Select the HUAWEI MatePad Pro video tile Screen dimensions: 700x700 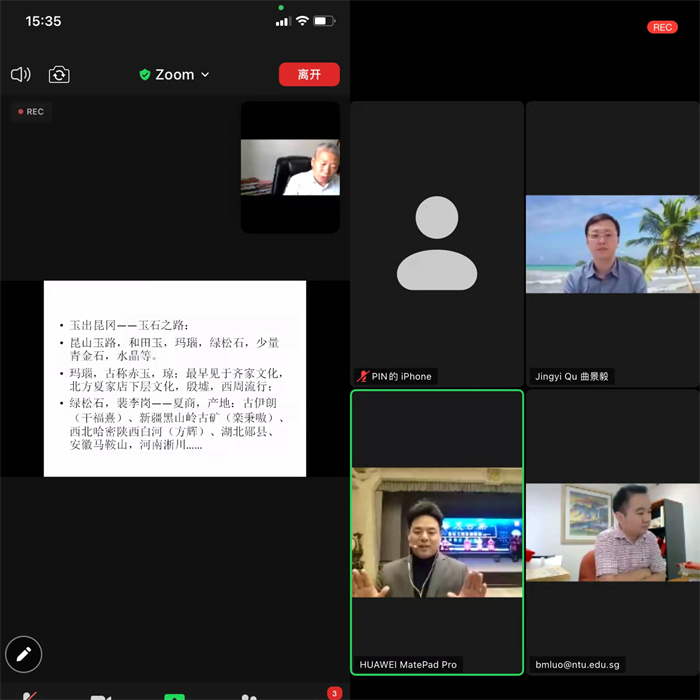pos(436,530)
